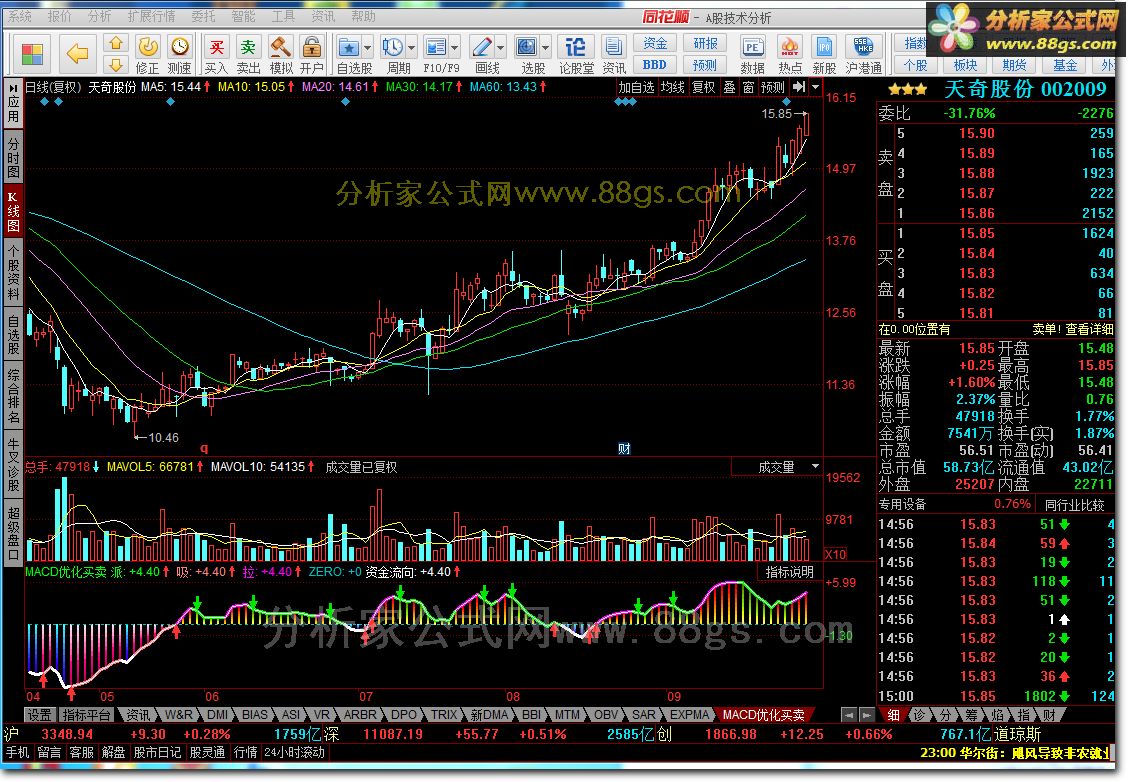Click the 指标说明 button

pyautogui.click(x=789, y=572)
